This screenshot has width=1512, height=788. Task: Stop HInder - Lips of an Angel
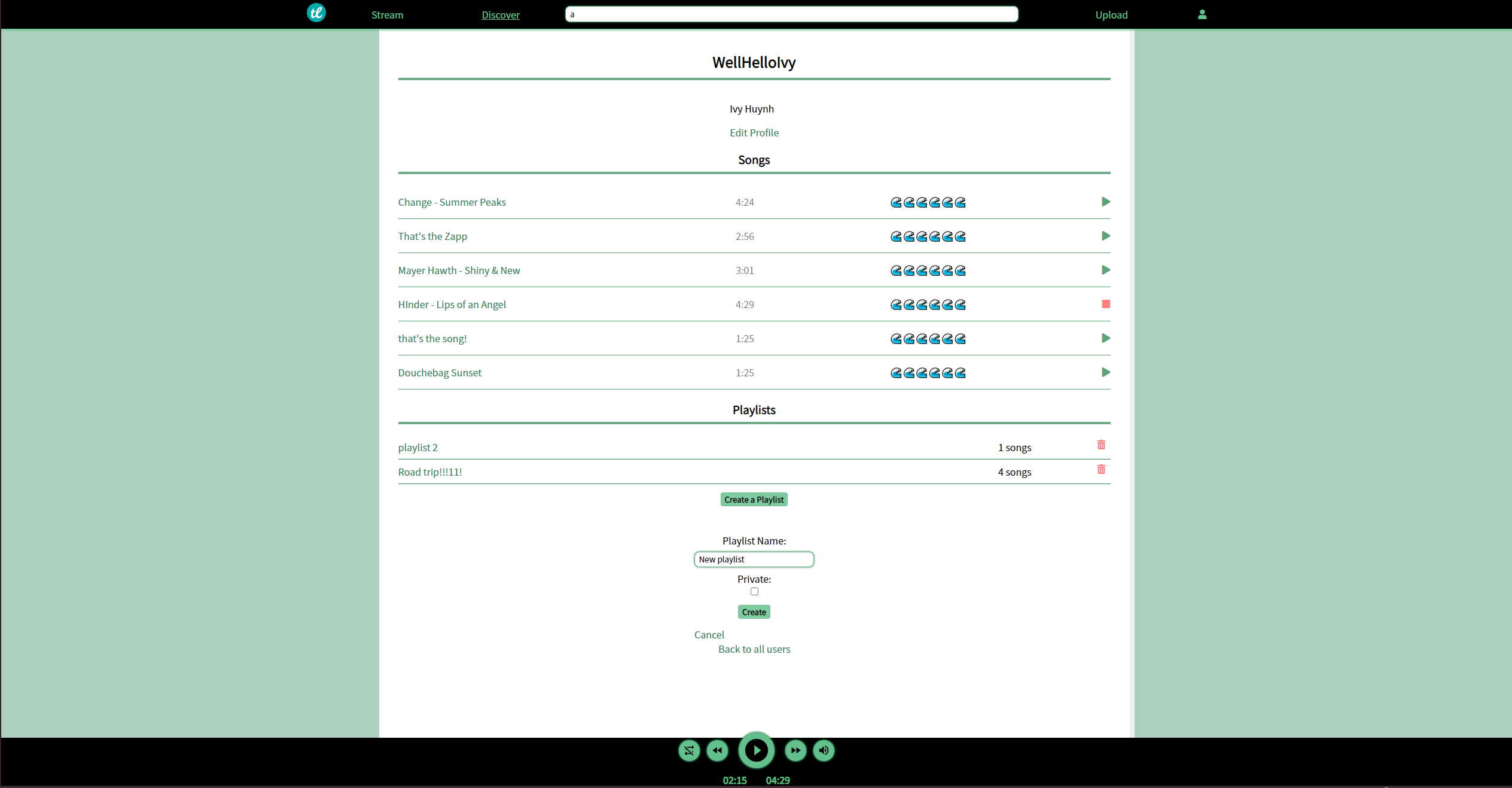tap(1106, 304)
